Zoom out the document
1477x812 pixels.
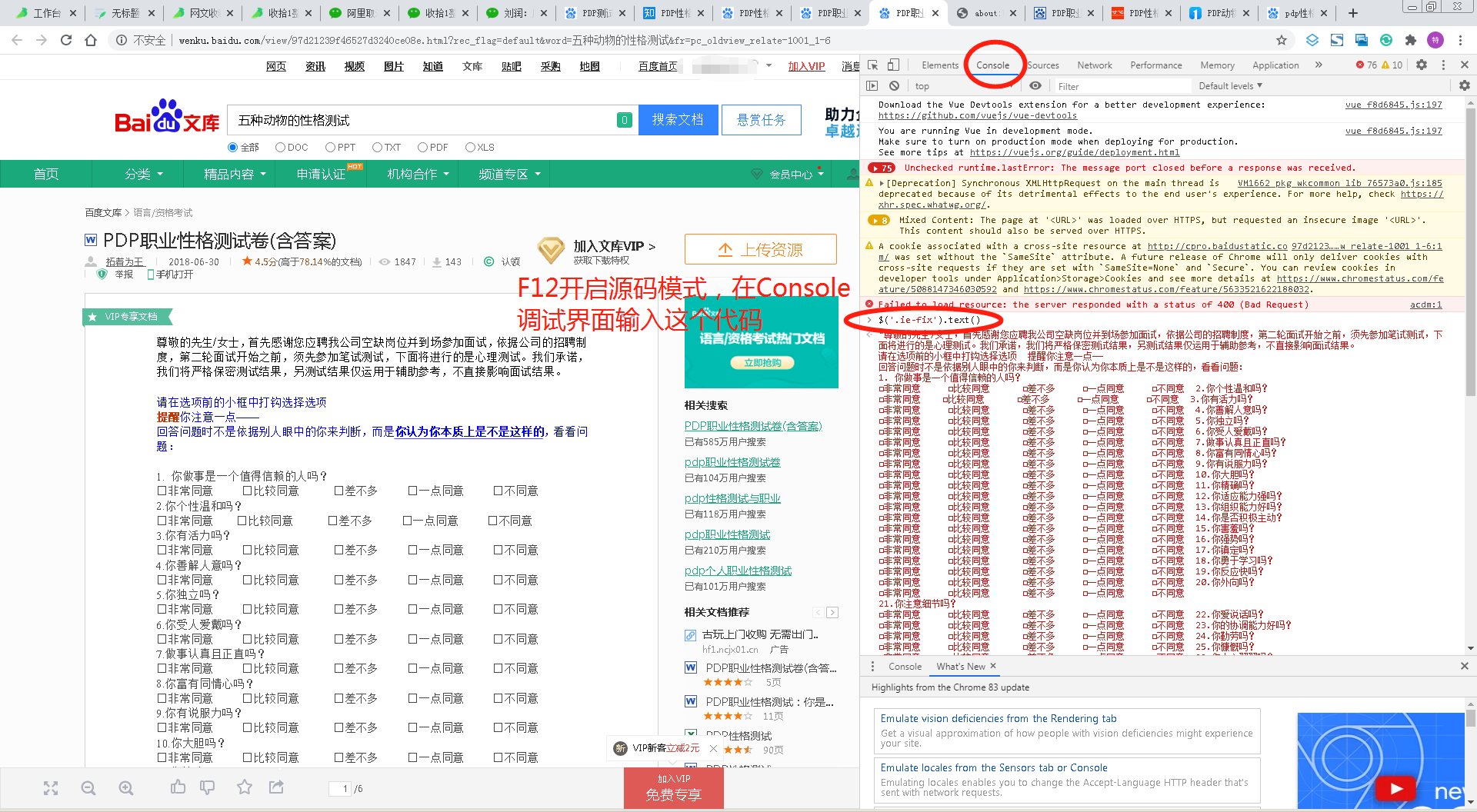pos(88,788)
